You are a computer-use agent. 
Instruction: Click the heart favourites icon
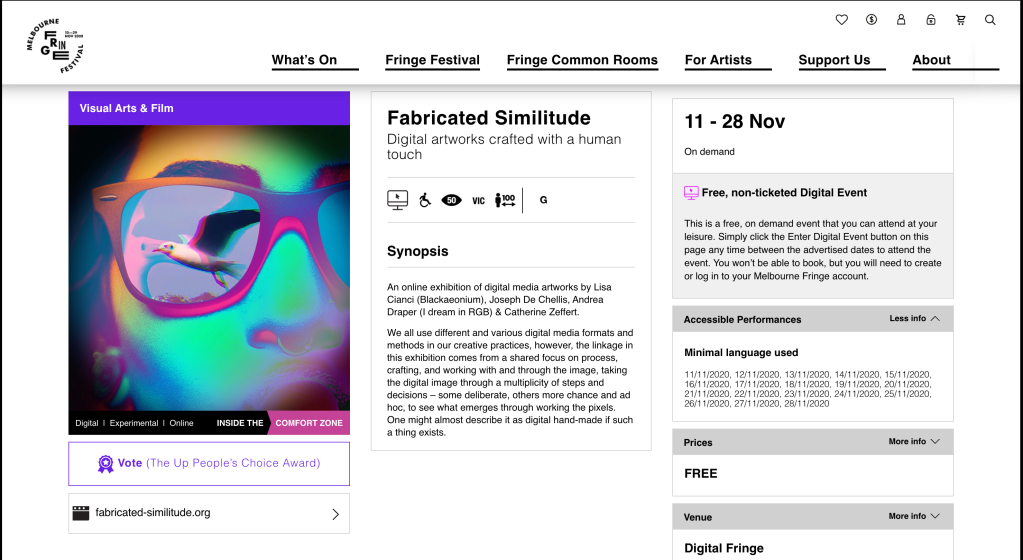[841, 20]
